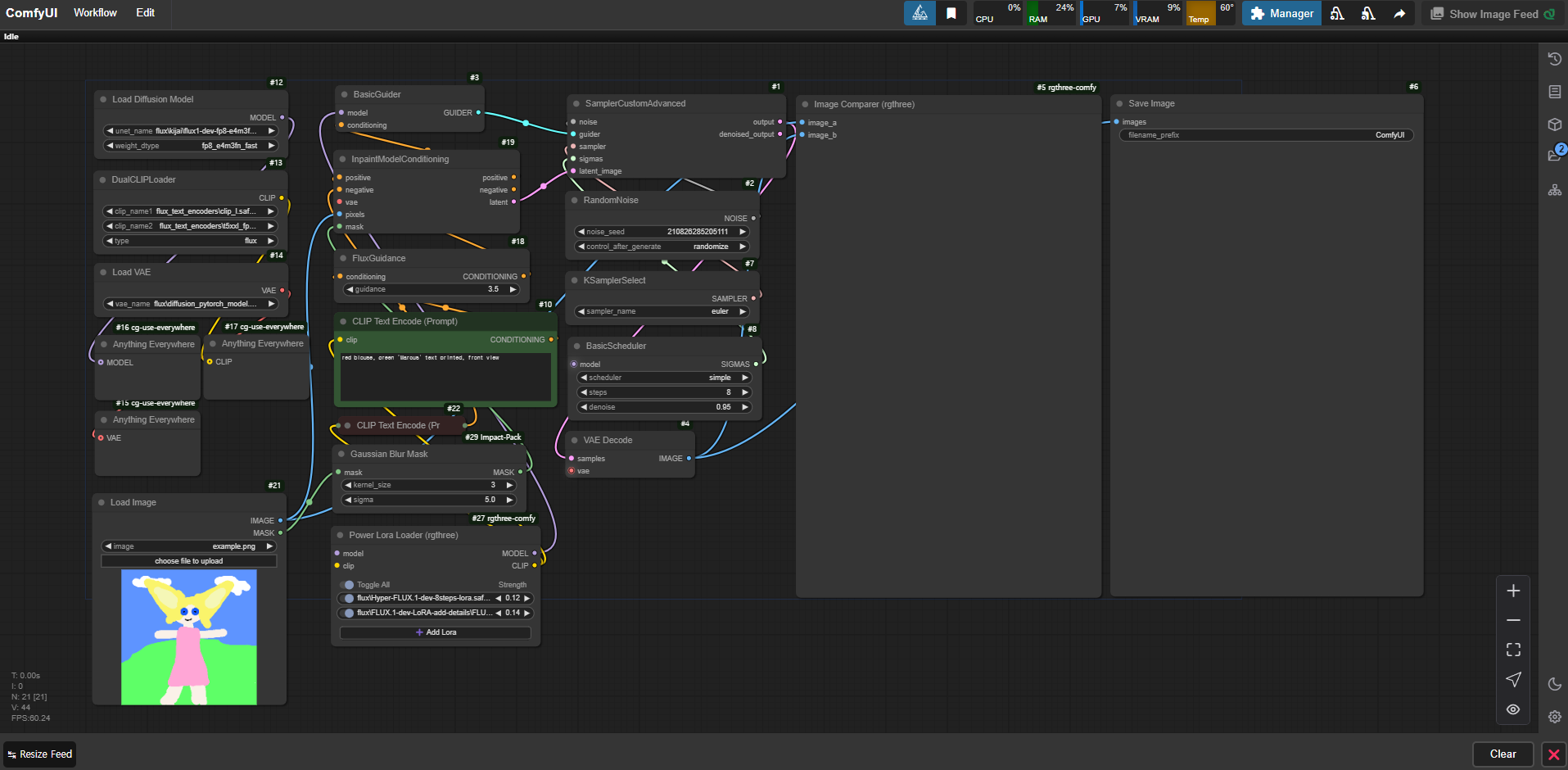The width and height of the screenshot is (1568, 770).
Task: Click the Manager button
Action: click(x=1281, y=13)
